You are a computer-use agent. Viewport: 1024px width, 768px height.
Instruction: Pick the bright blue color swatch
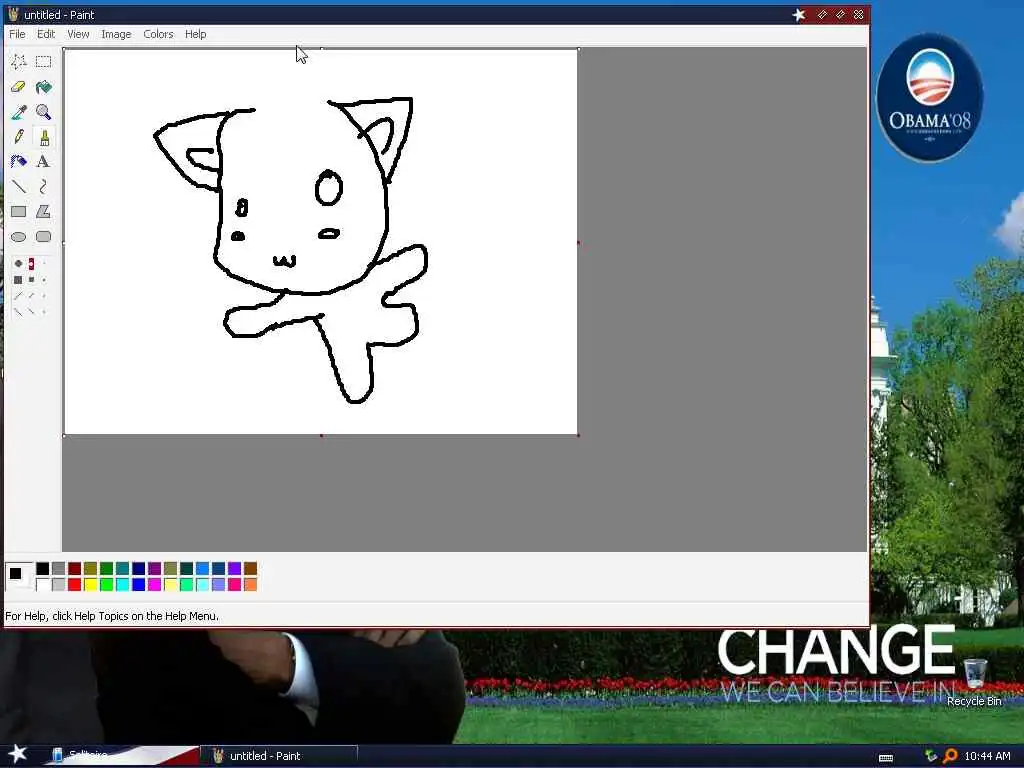pos(138,584)
